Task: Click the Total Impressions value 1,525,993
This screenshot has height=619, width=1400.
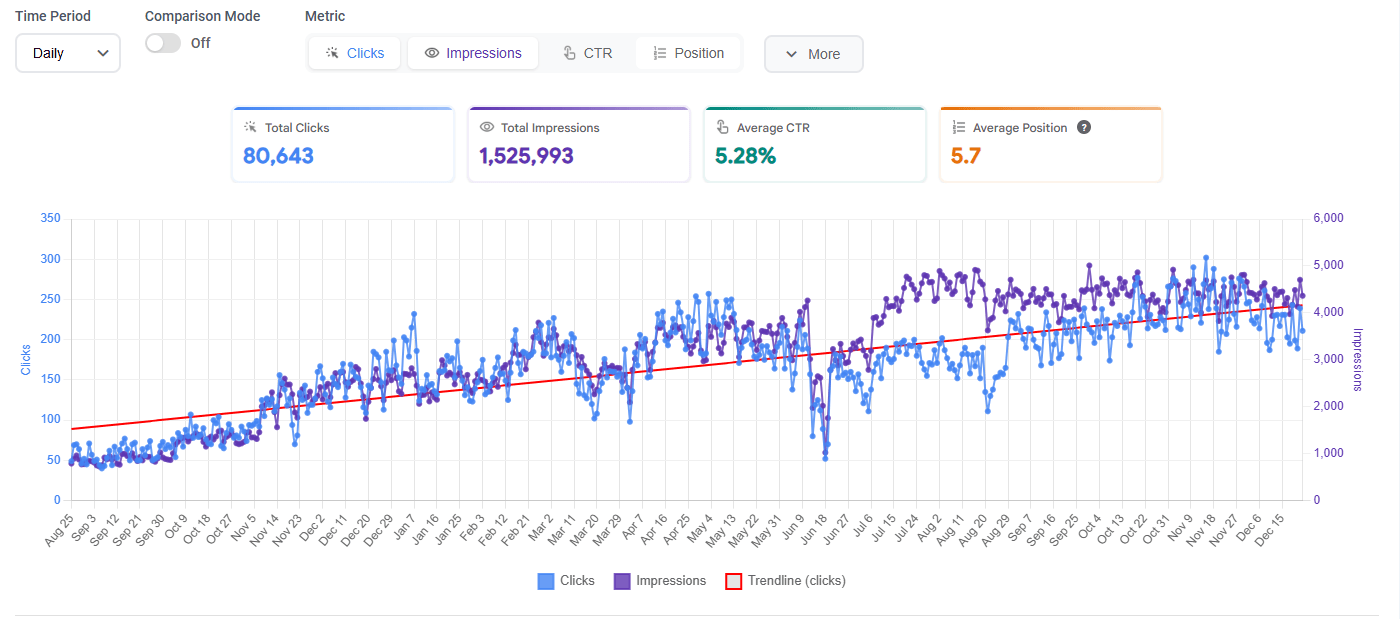Action: (526, 156)
